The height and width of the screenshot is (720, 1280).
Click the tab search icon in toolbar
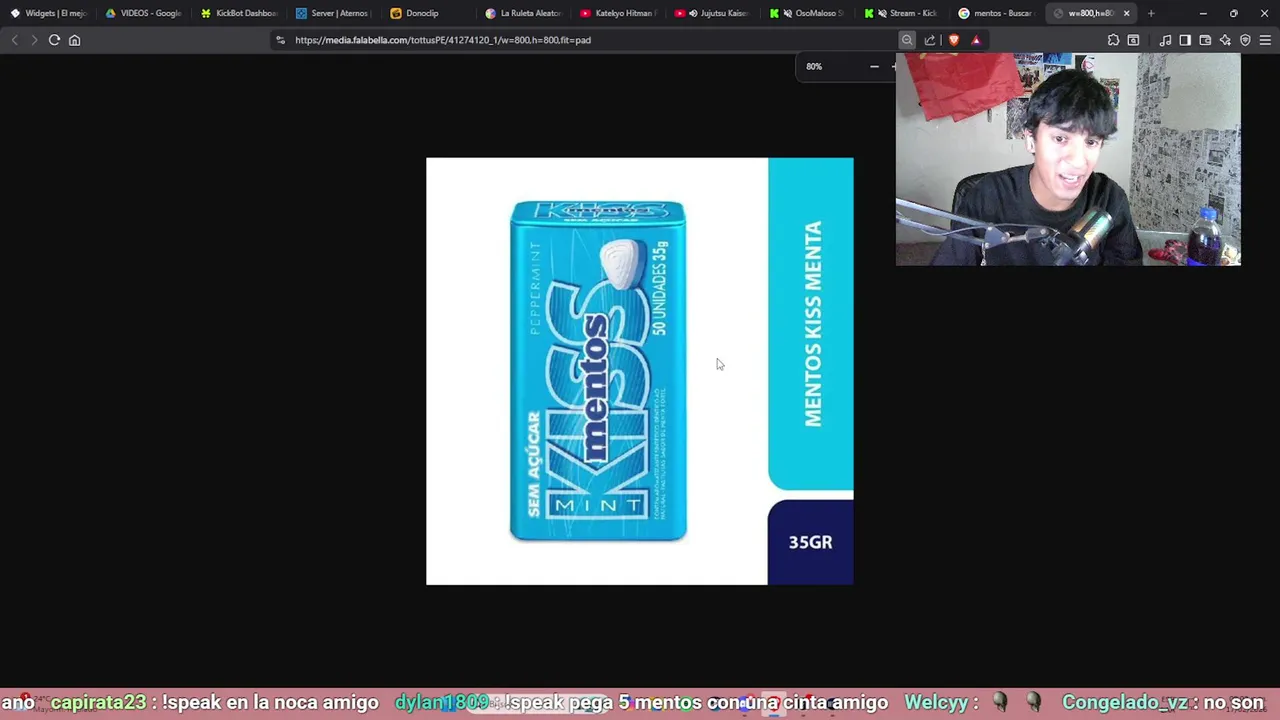pyautogui.click(x=1133, y=40)
